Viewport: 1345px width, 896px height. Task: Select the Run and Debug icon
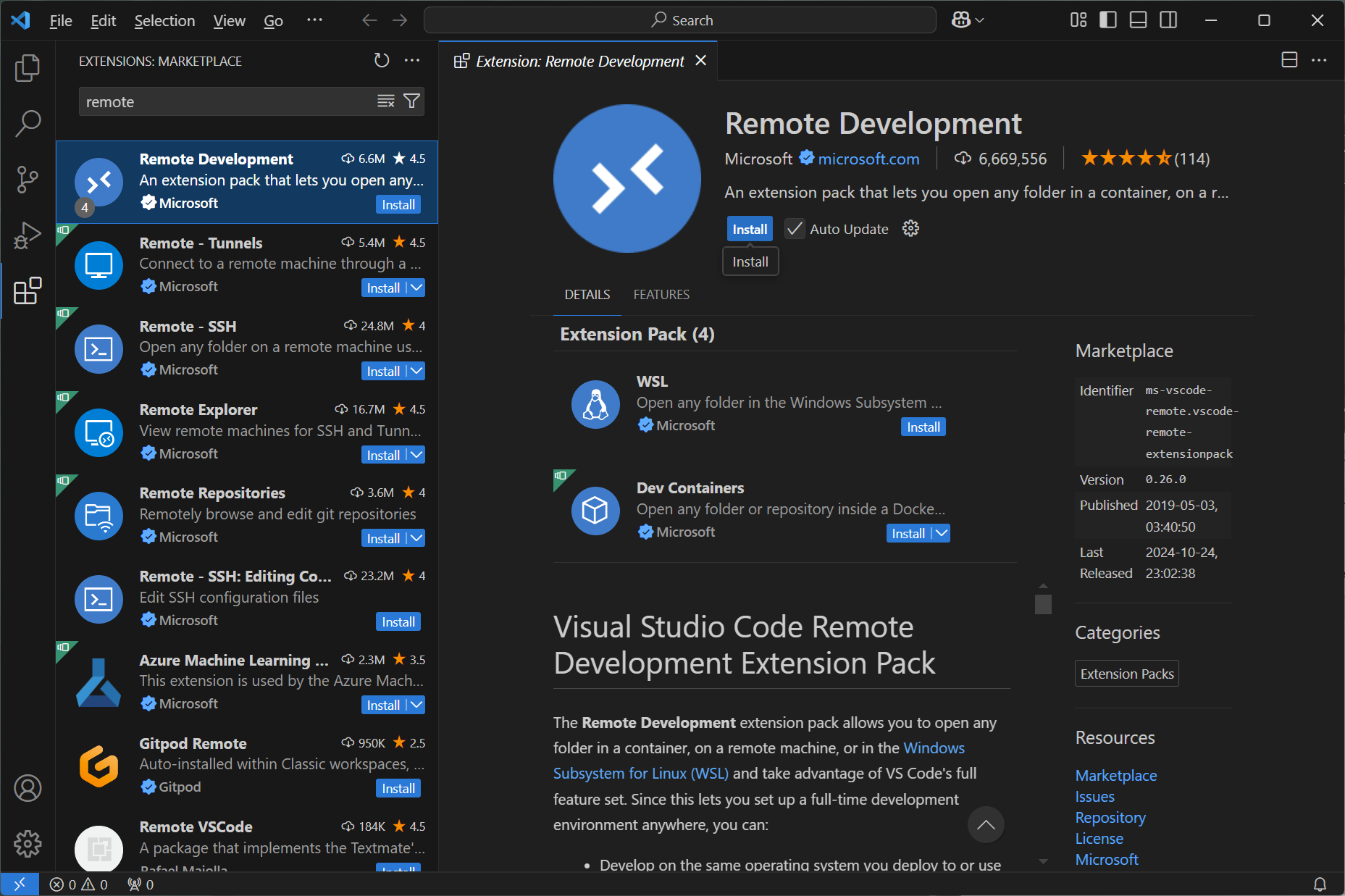coord(27,235)
